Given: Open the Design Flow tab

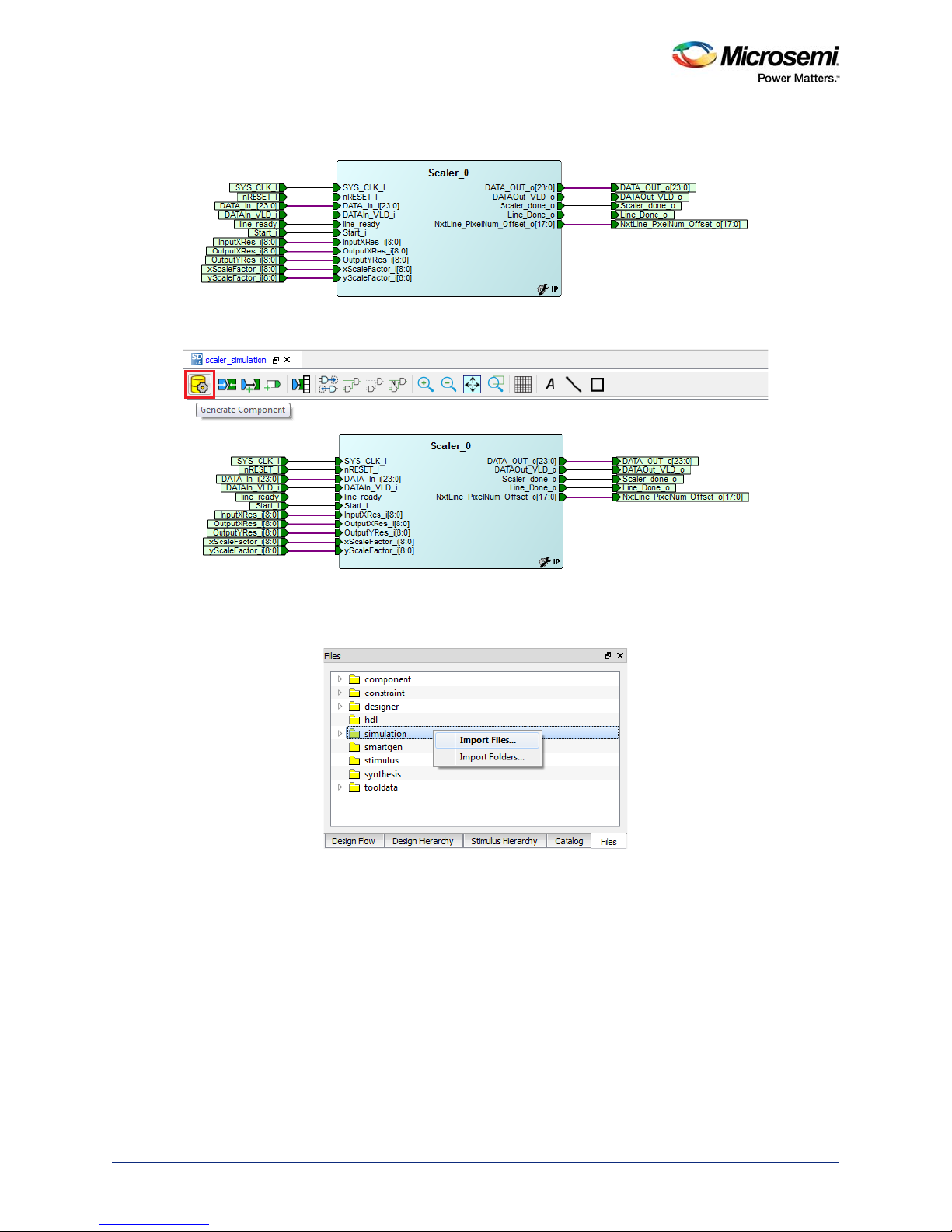Looking at the screenshot, I should 354,841.
